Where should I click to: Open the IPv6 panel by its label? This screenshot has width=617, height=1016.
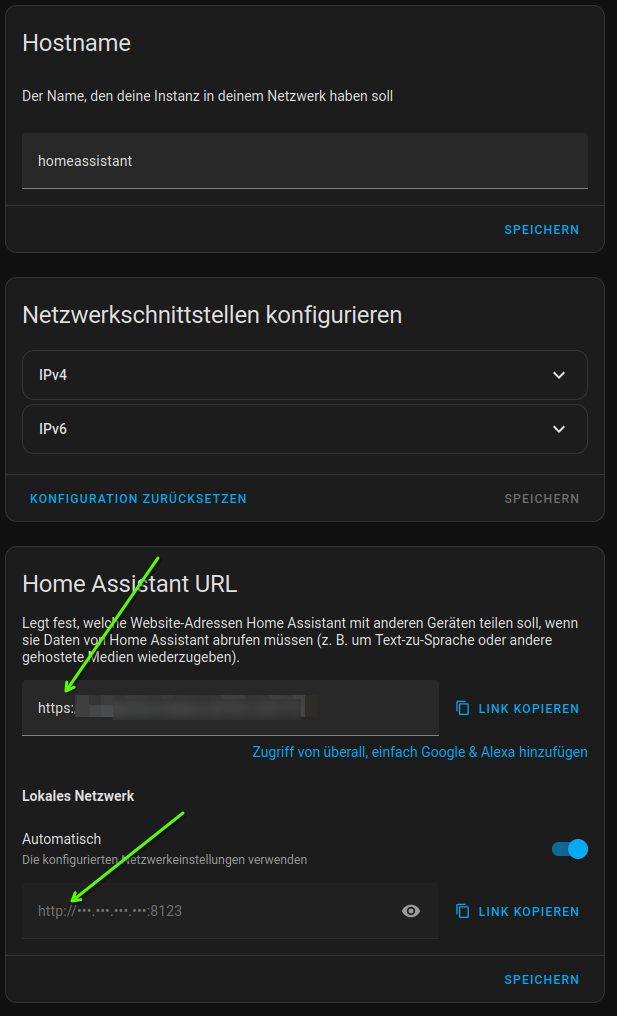(53, 429)
